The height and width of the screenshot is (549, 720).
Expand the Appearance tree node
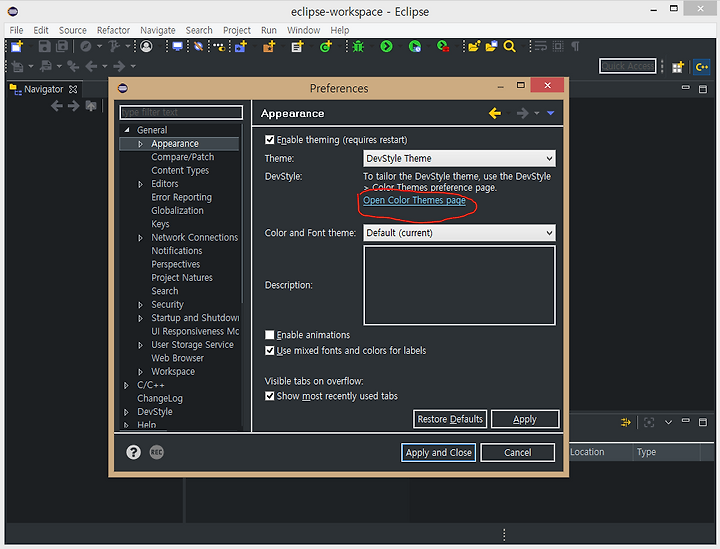[x=141, y=144]
